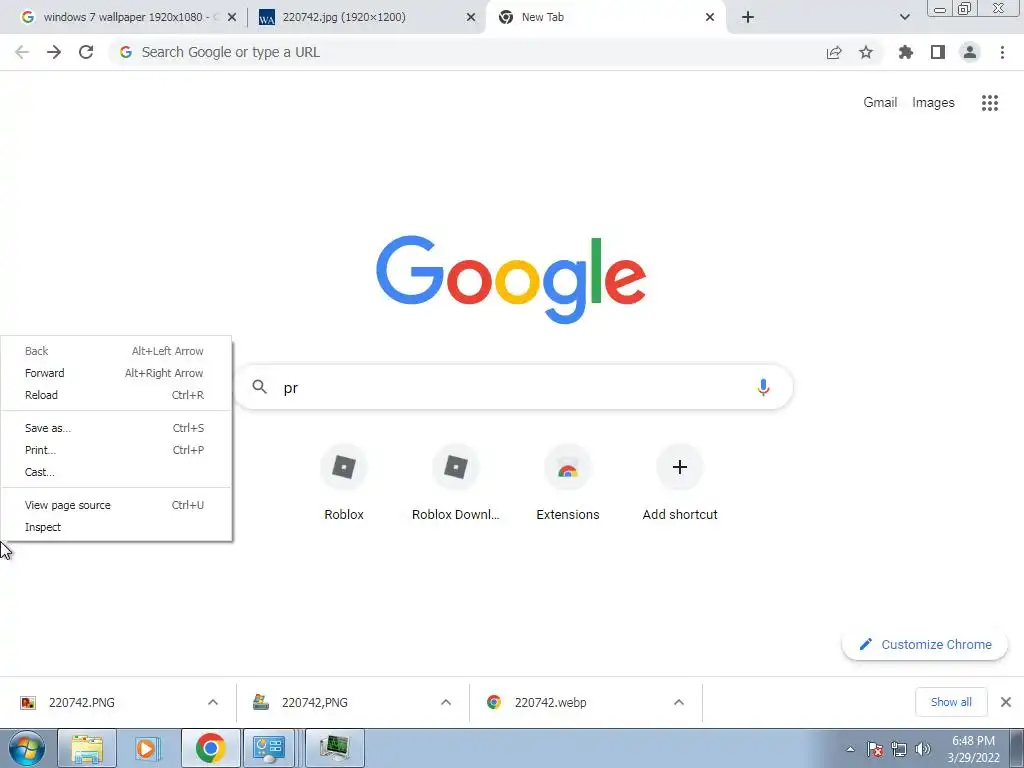Open the Google apps grid
This screenshot has height=768, width=1024.
[x=990, y=103]
